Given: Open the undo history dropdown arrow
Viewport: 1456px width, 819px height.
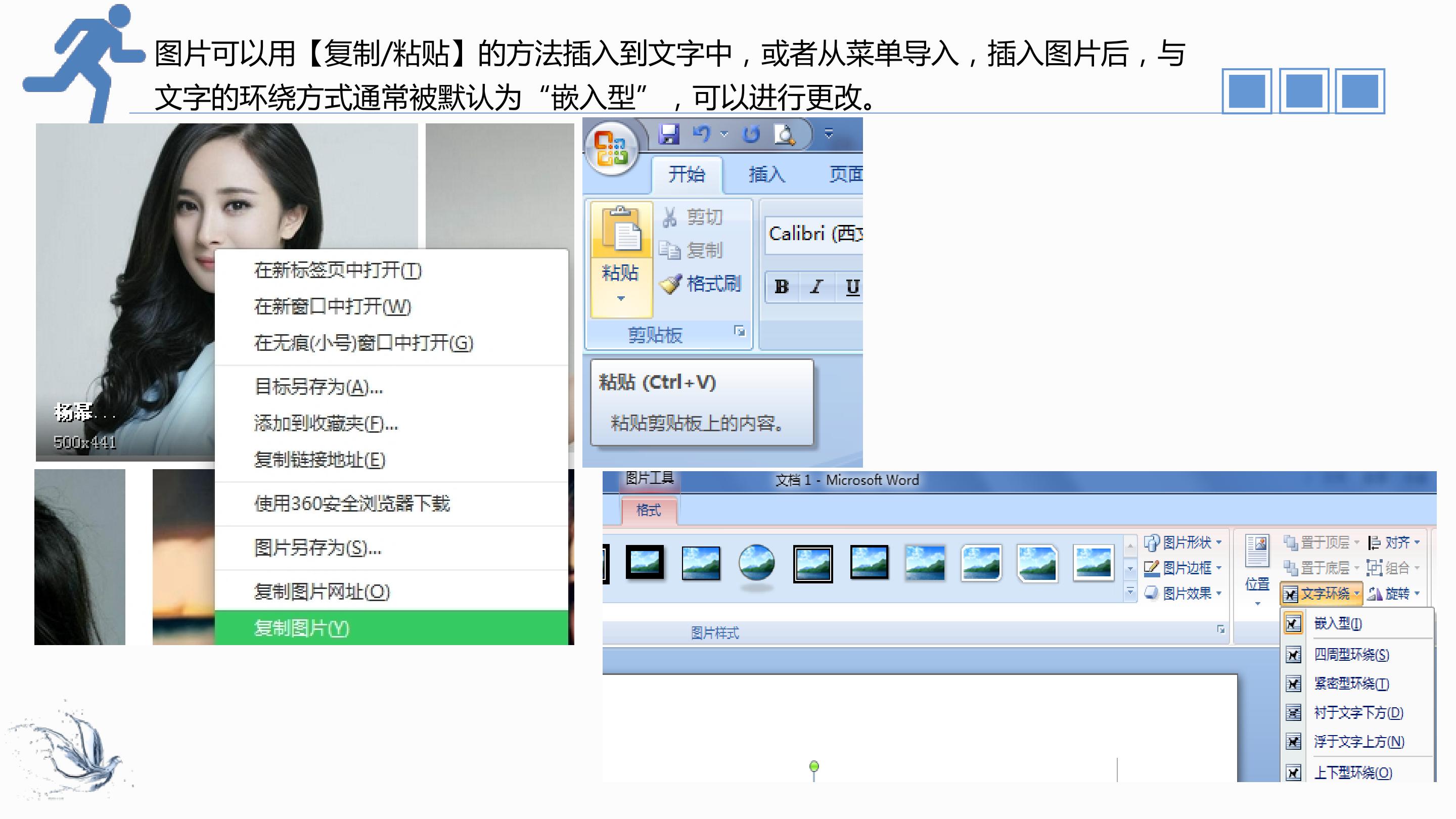Looking at the screenshot, I should point(724,134).
